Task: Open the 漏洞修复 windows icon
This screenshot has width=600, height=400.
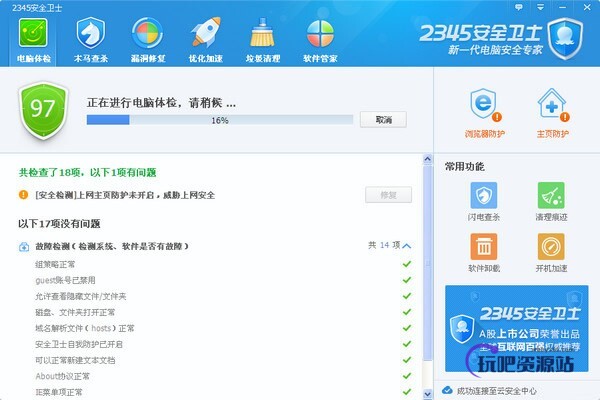Action: [x=147, y=33]
